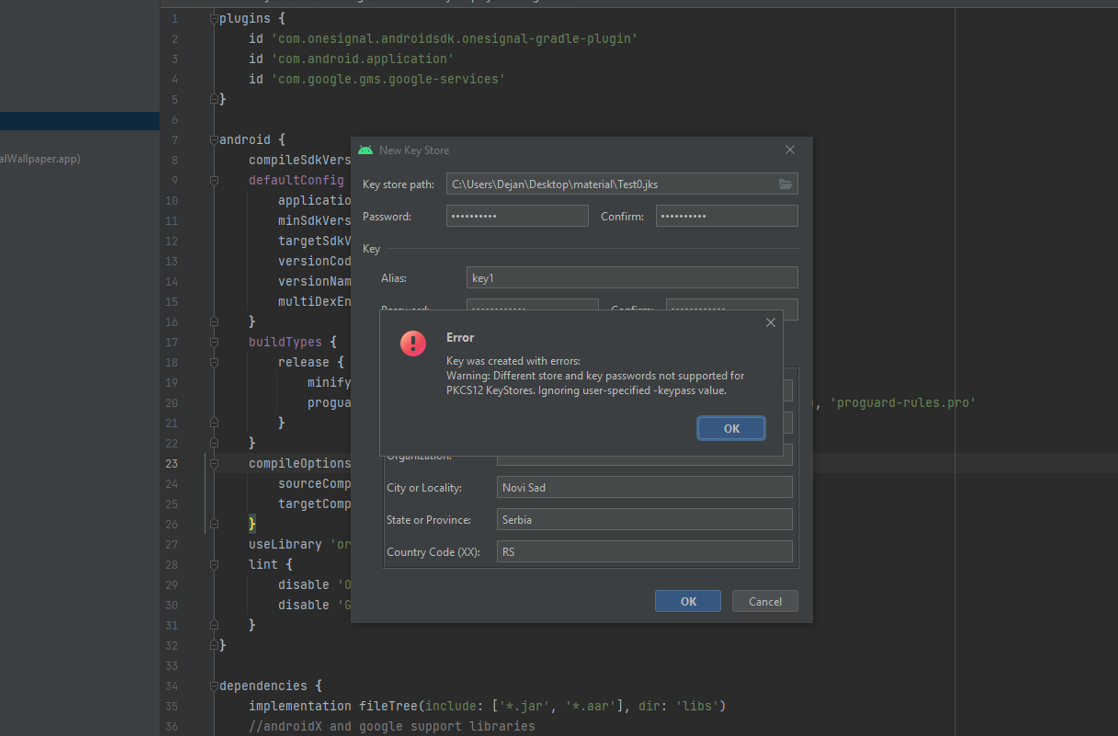
Task: Click line number 33 in gutter
Action: click(172, 665)
